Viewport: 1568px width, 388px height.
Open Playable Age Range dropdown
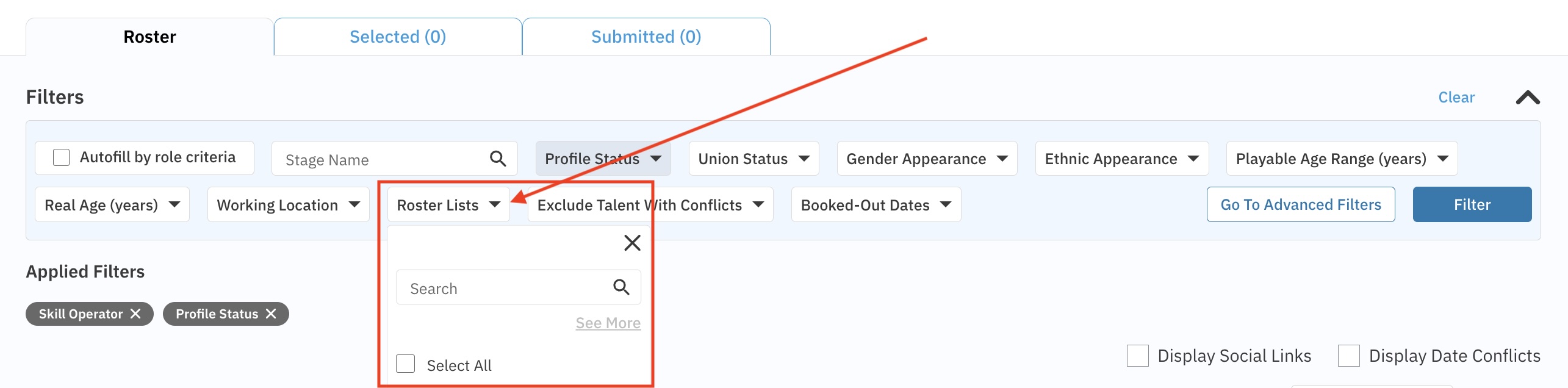pos(1341,159)
